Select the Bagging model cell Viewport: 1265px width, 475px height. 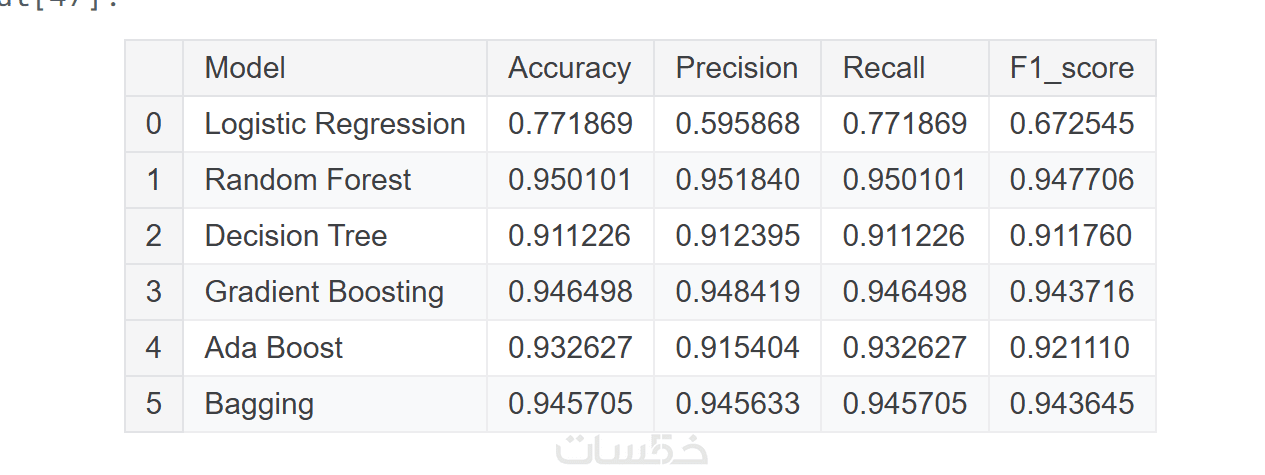[x=259, y=404]
